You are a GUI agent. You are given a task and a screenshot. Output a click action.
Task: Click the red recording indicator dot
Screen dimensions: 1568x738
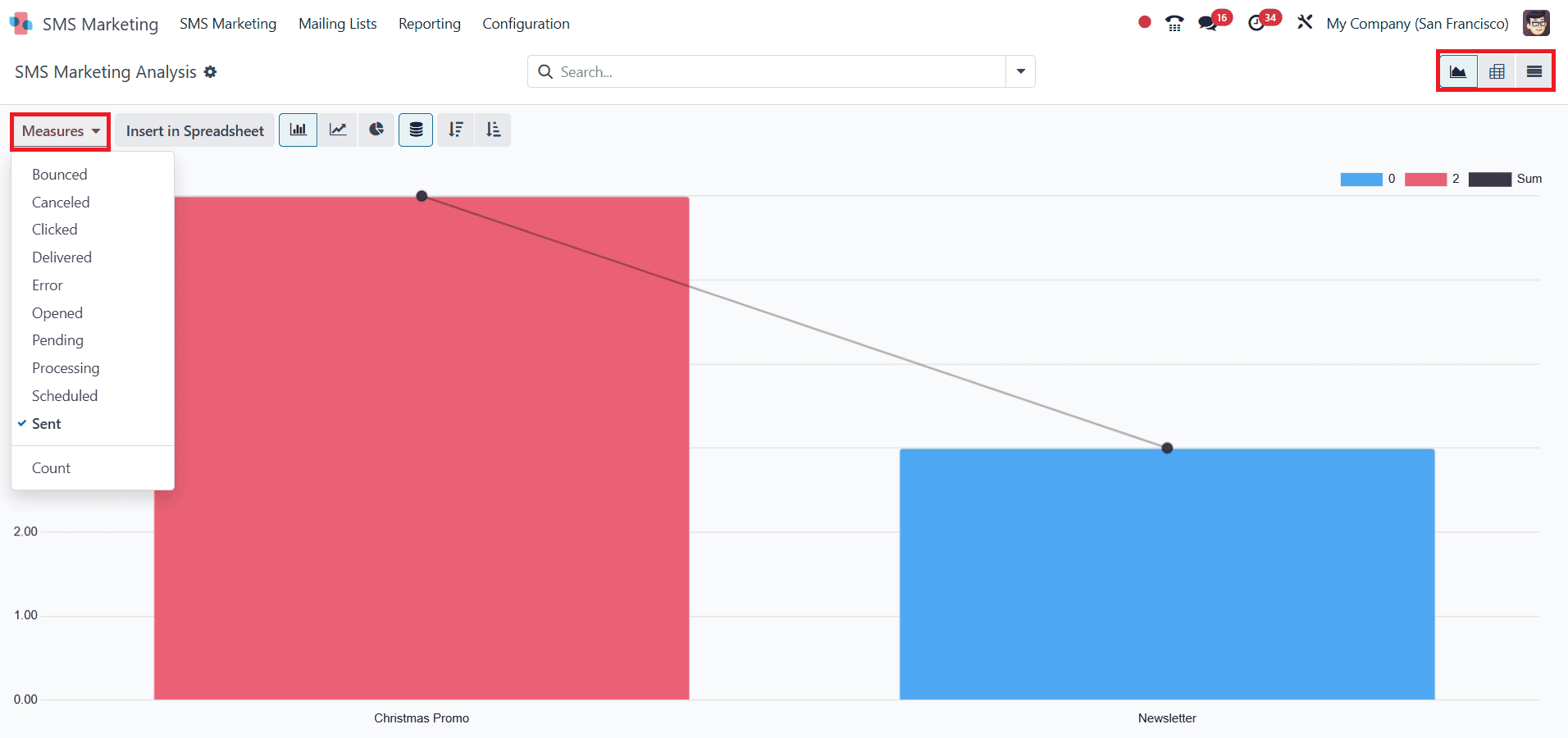click(1145, 22)
